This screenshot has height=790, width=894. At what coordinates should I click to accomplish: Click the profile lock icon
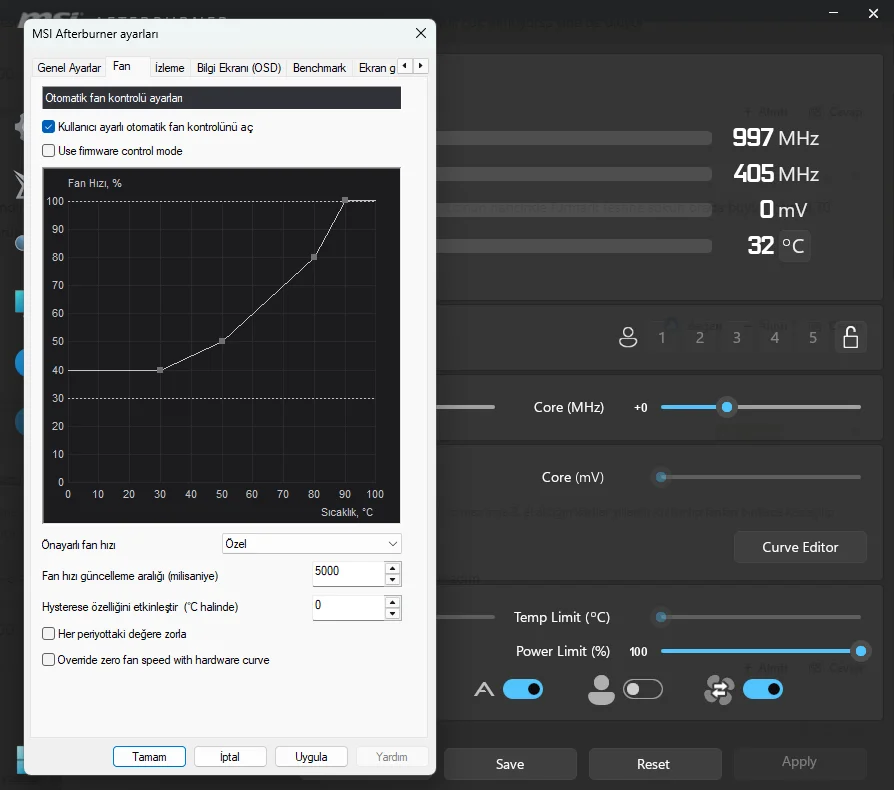tap(850, 338)
